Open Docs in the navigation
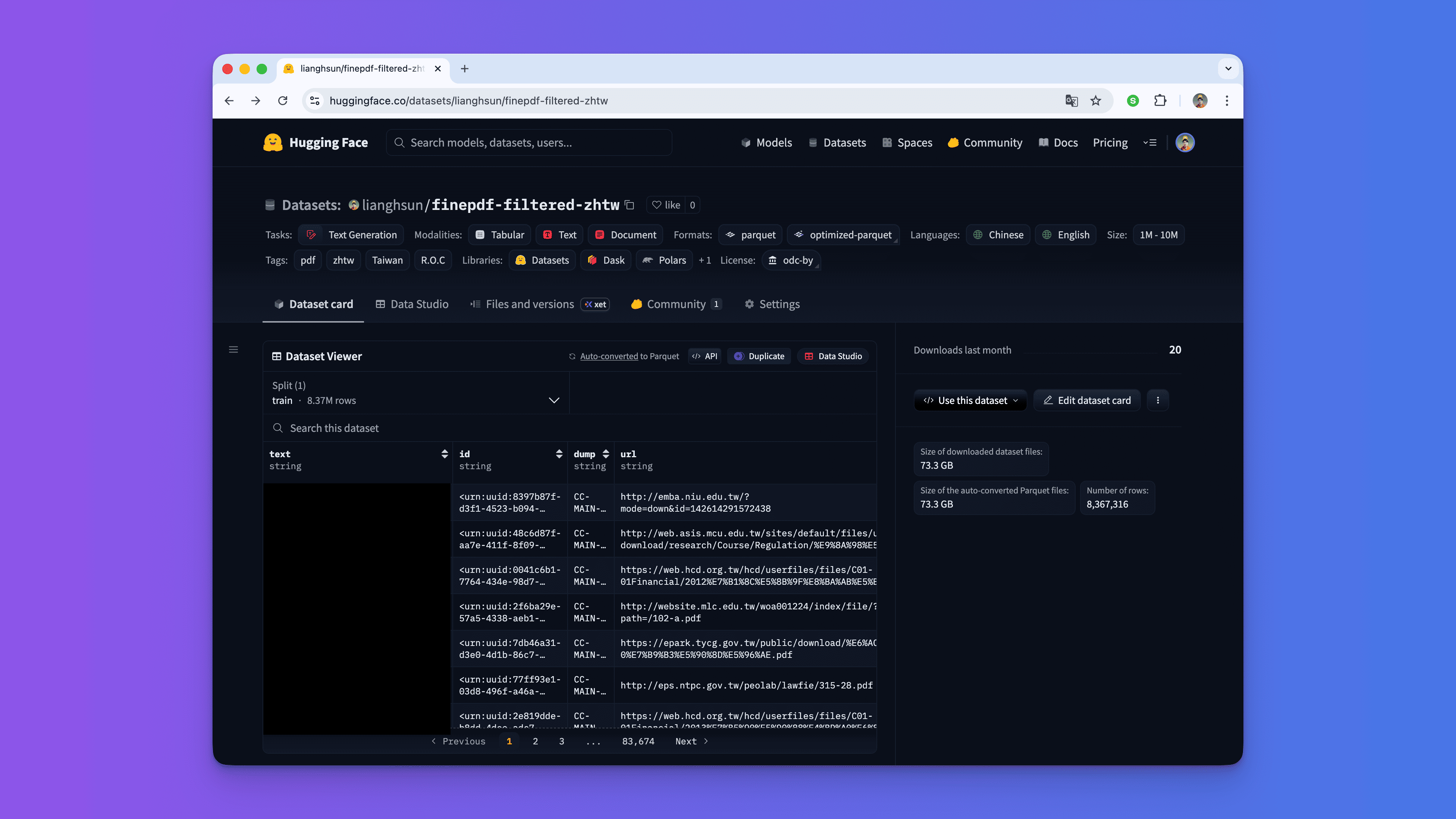 (x=1058, y=142)
